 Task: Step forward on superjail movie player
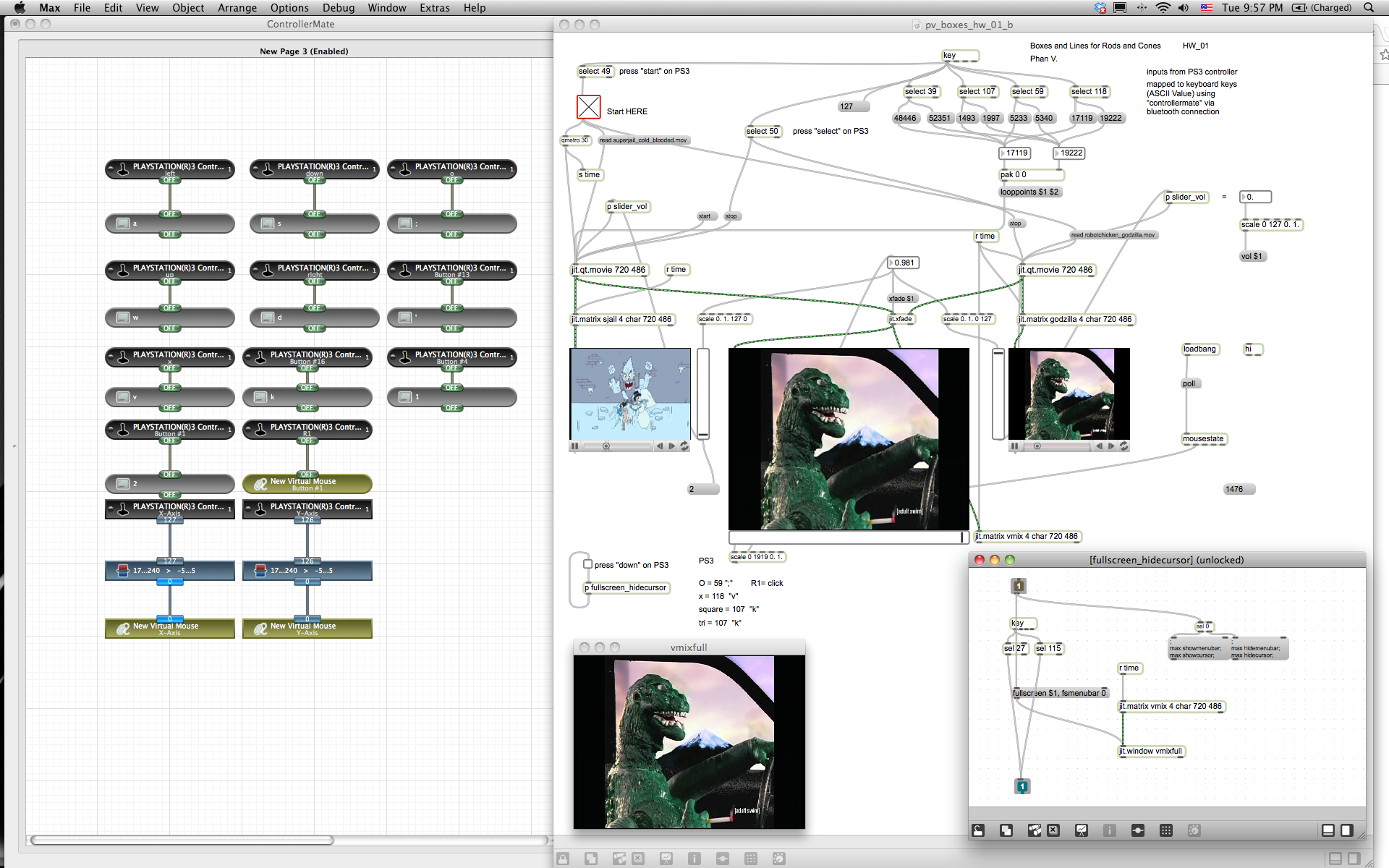[x=671, y=446]
